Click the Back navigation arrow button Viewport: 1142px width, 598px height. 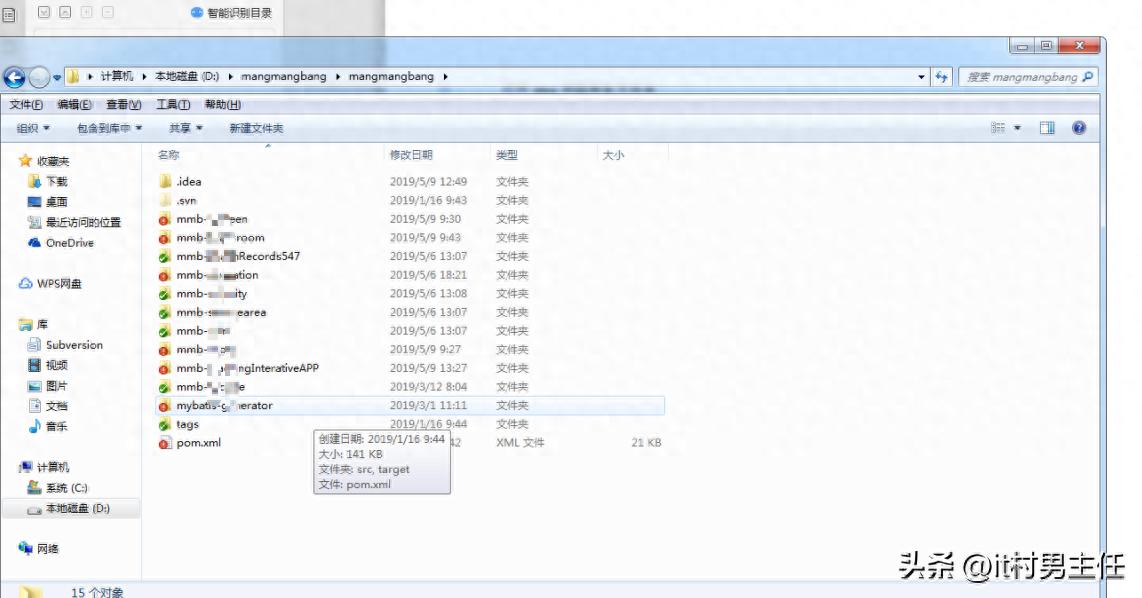pyautogui.click(x=14, y=76)
